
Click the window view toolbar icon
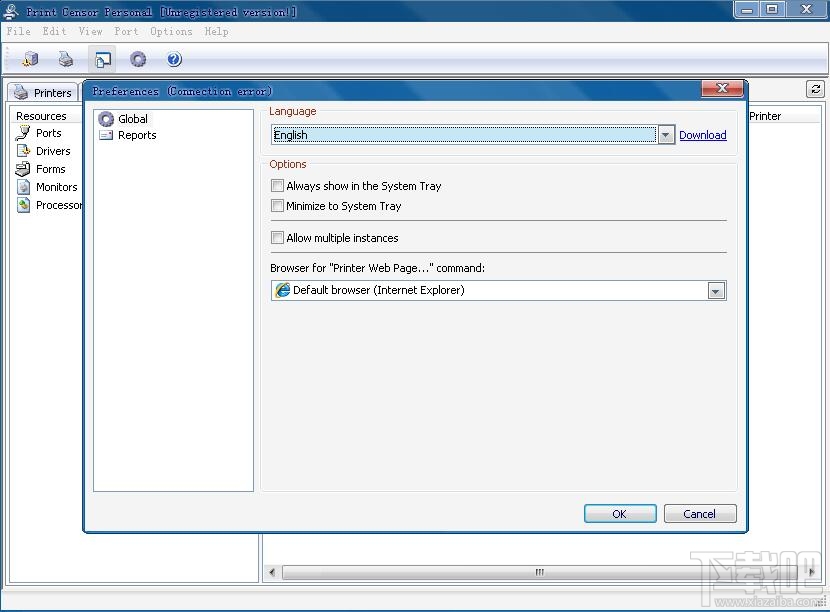pos(102,59)
